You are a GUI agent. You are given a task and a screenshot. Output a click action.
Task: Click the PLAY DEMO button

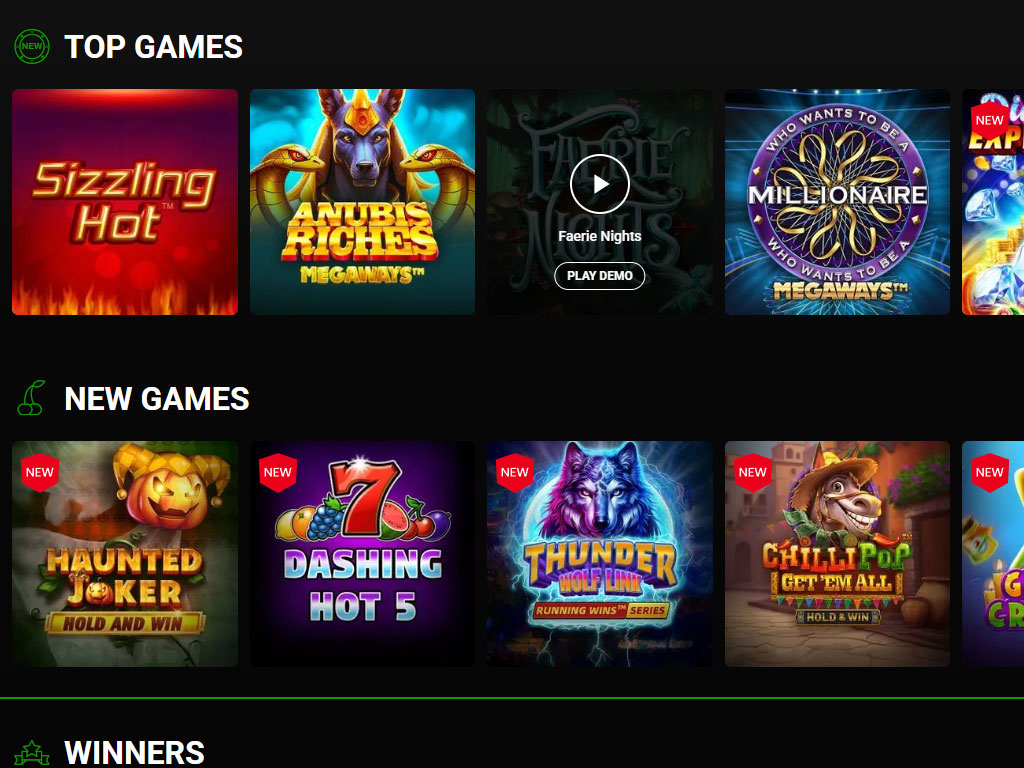click(x=600, y=276)
